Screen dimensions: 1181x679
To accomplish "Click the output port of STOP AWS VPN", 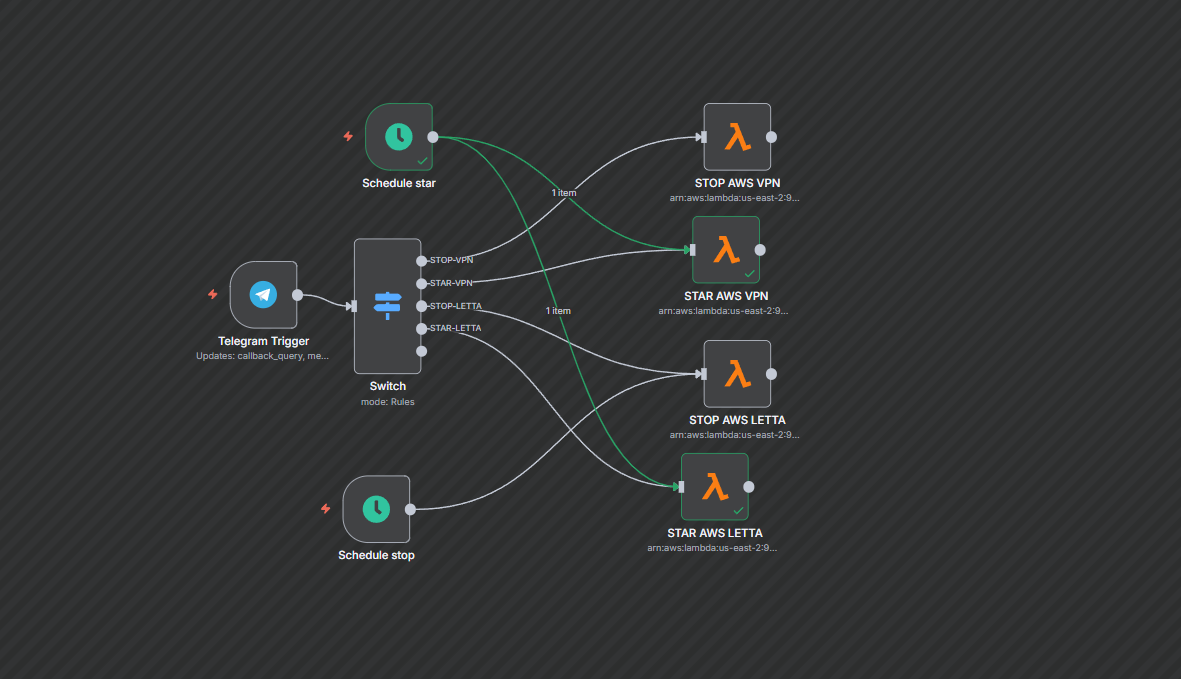I will [771, 137].
